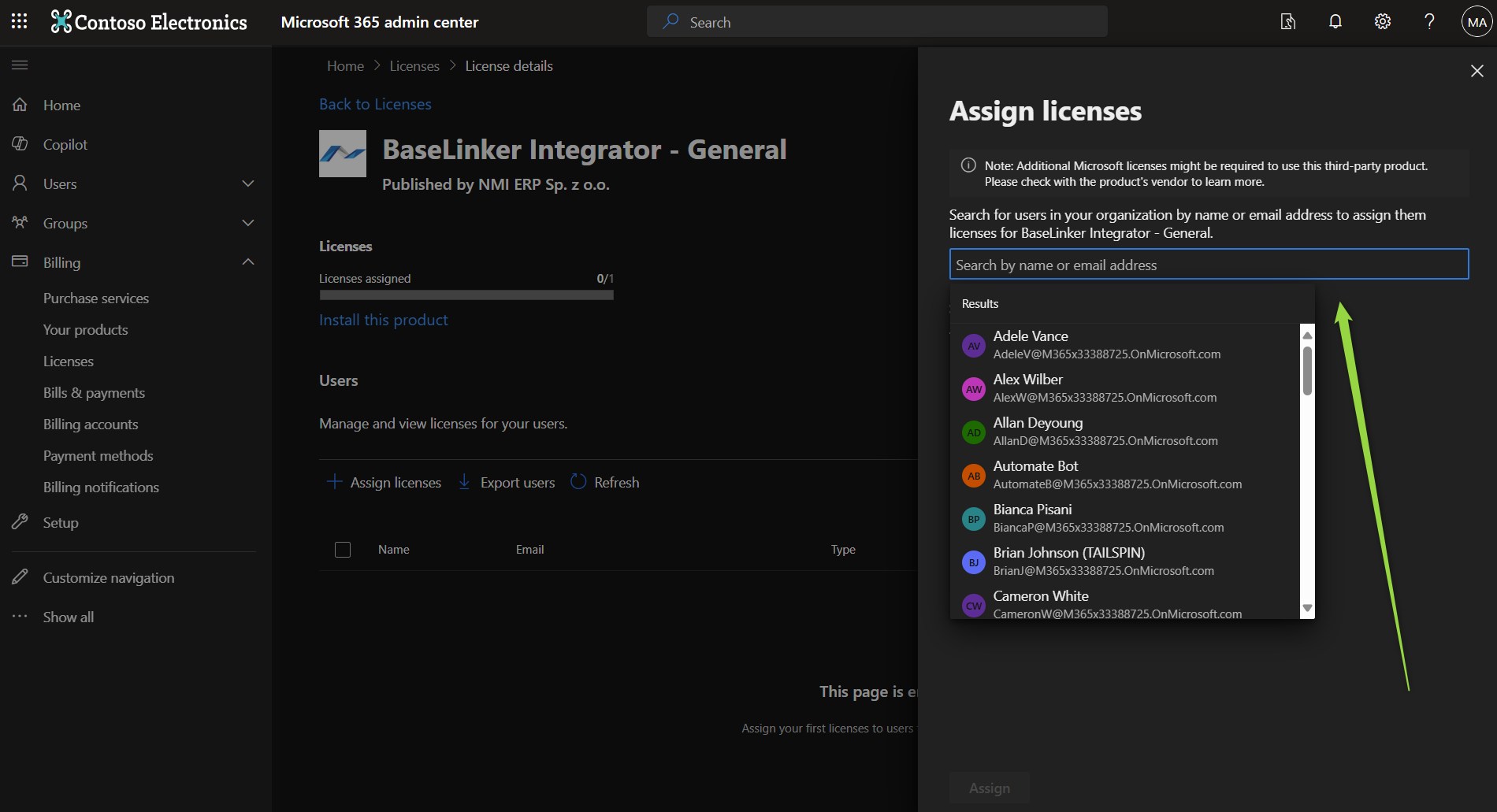Viewport: 1497px width, 812px height.
Task: Click the Licenses assigned progress bar
Action: [466, 295]
